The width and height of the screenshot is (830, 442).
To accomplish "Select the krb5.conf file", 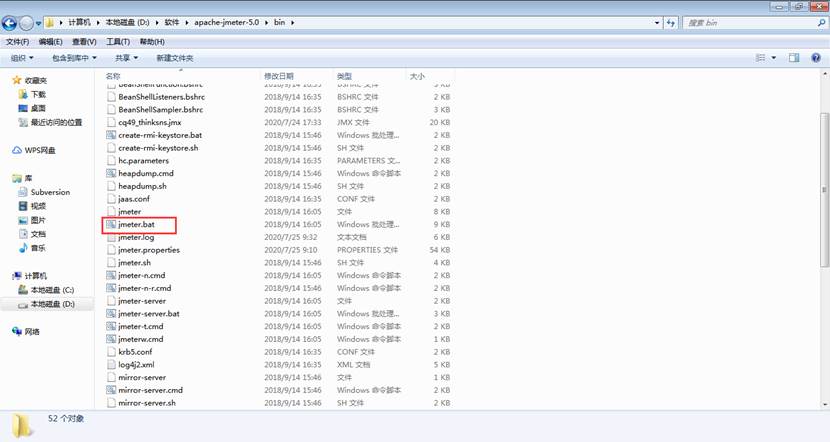I will click(x=136, y=352).
